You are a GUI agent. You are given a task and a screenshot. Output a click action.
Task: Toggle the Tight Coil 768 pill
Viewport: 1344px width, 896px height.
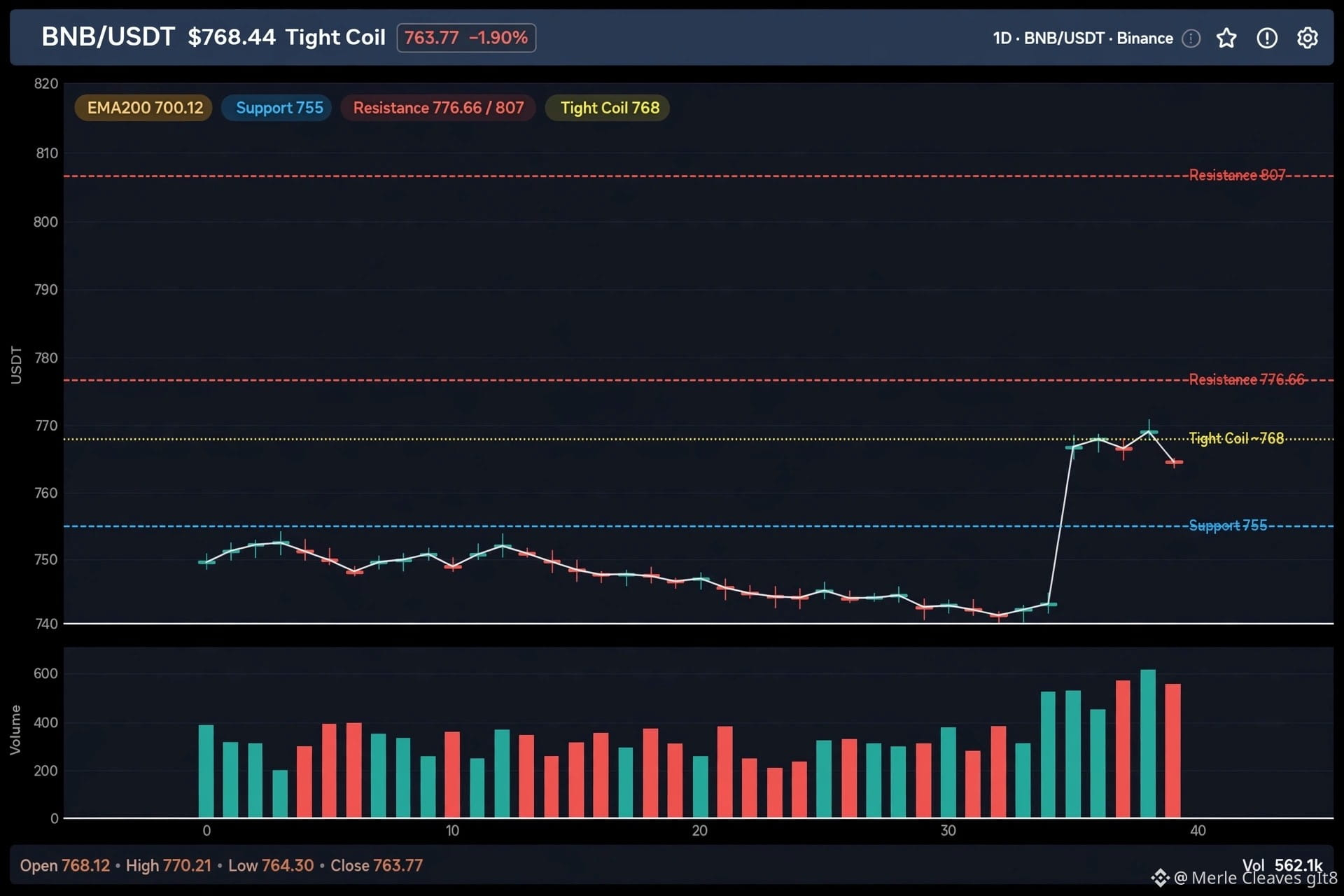(609, 108)
